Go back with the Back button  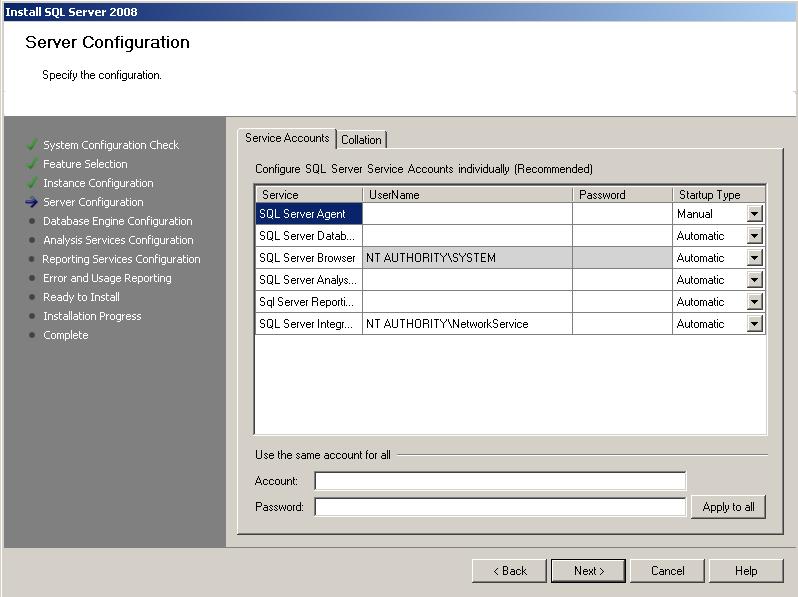coord(509,571)
